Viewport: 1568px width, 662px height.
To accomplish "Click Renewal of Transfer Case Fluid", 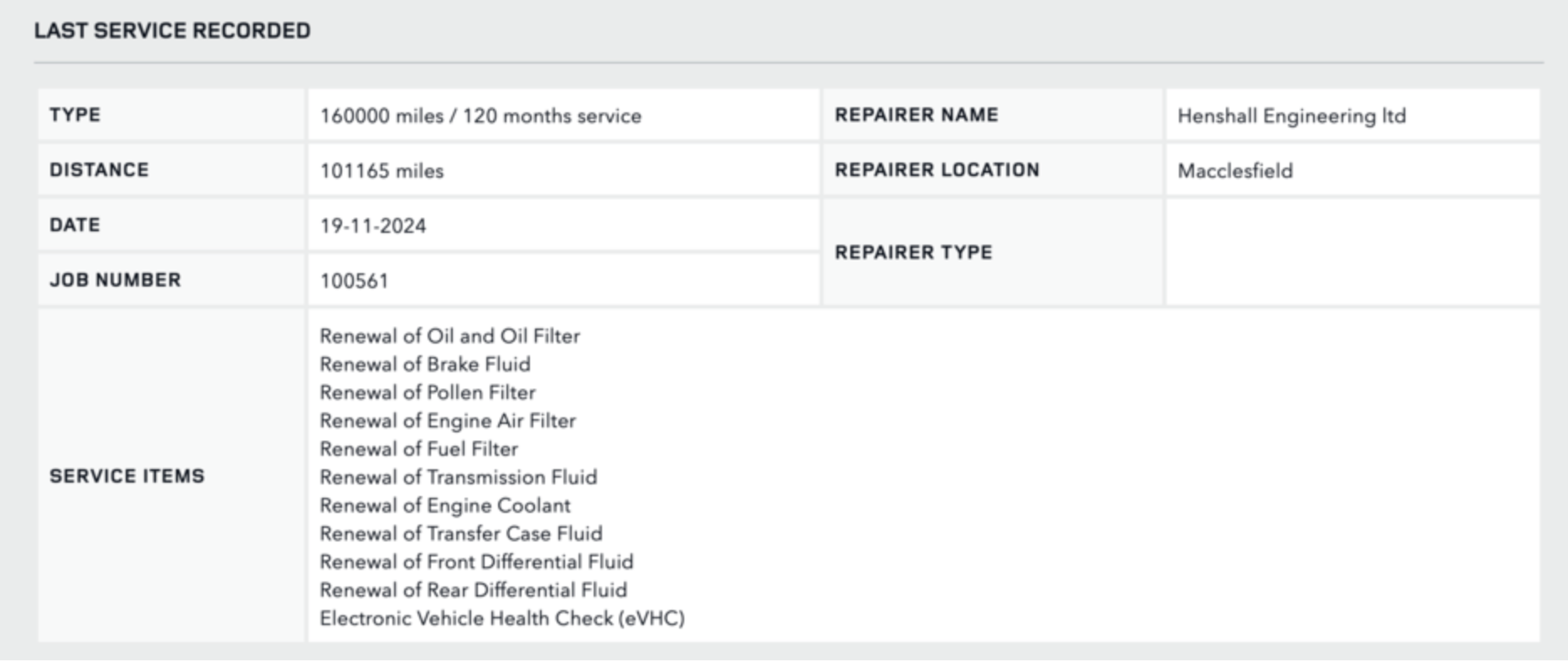I will 460,534.
